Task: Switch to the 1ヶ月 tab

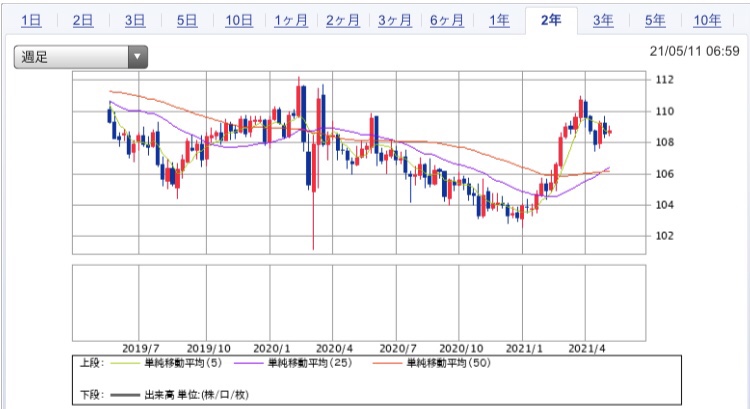Action: point(291,20)
